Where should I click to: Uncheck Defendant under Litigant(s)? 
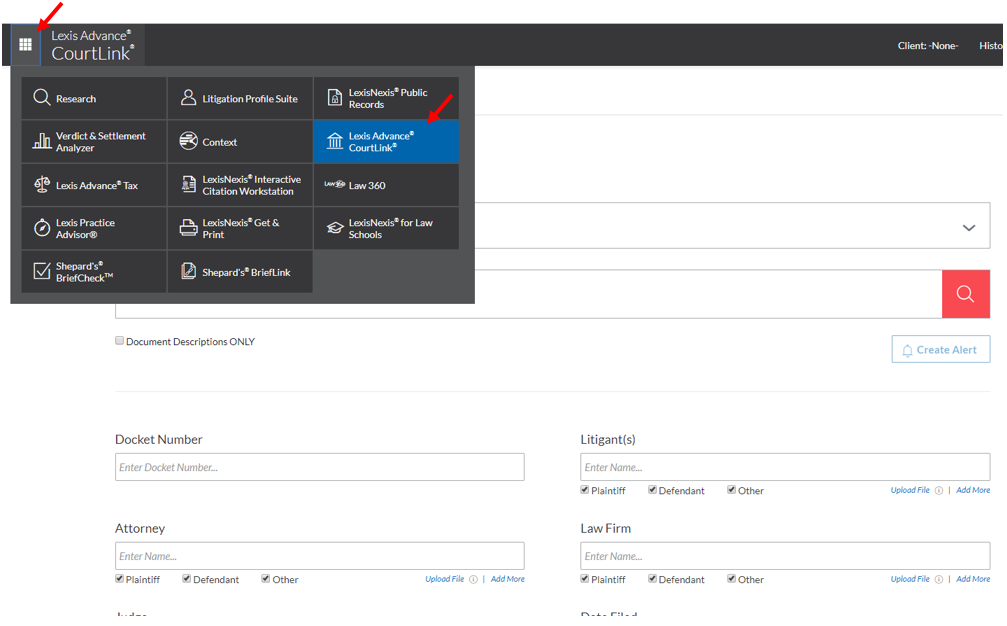[x=652, y=489]
